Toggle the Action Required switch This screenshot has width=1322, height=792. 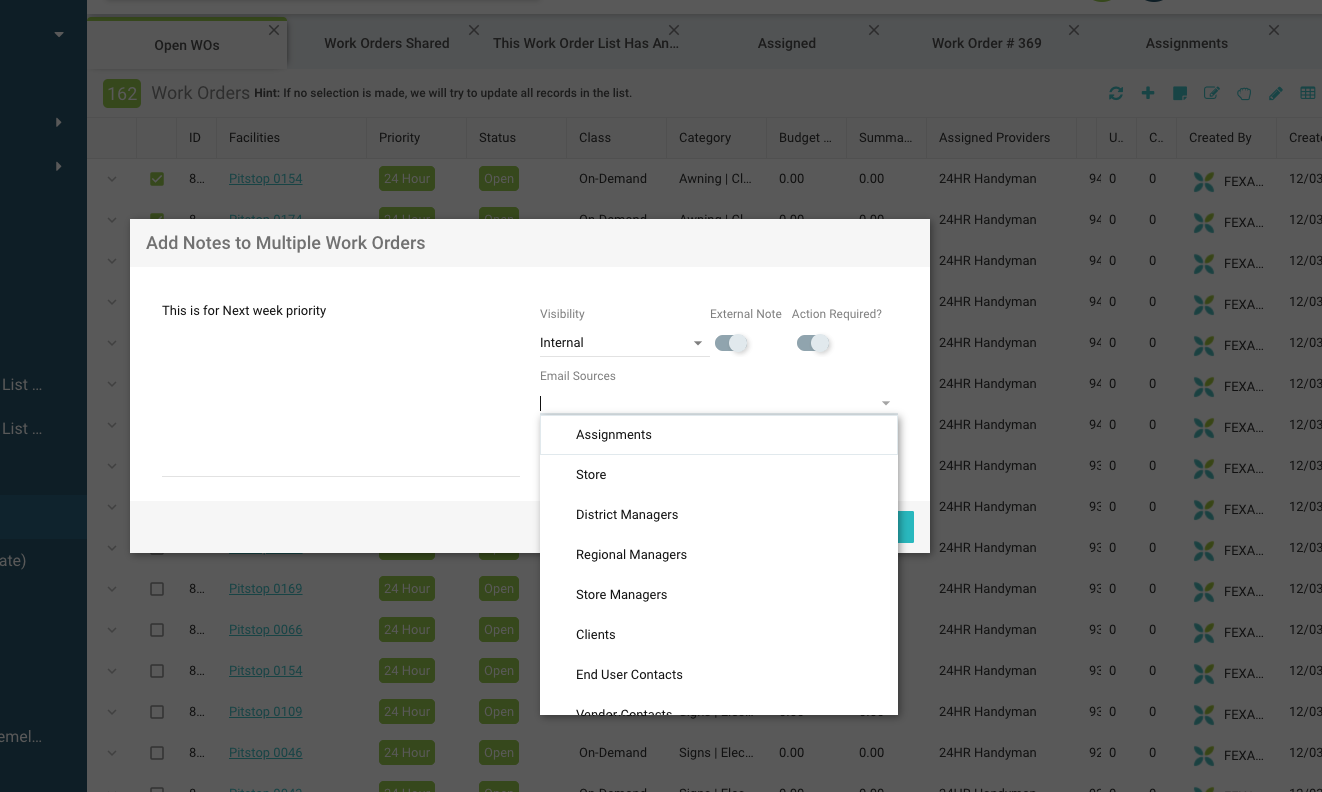813,343
